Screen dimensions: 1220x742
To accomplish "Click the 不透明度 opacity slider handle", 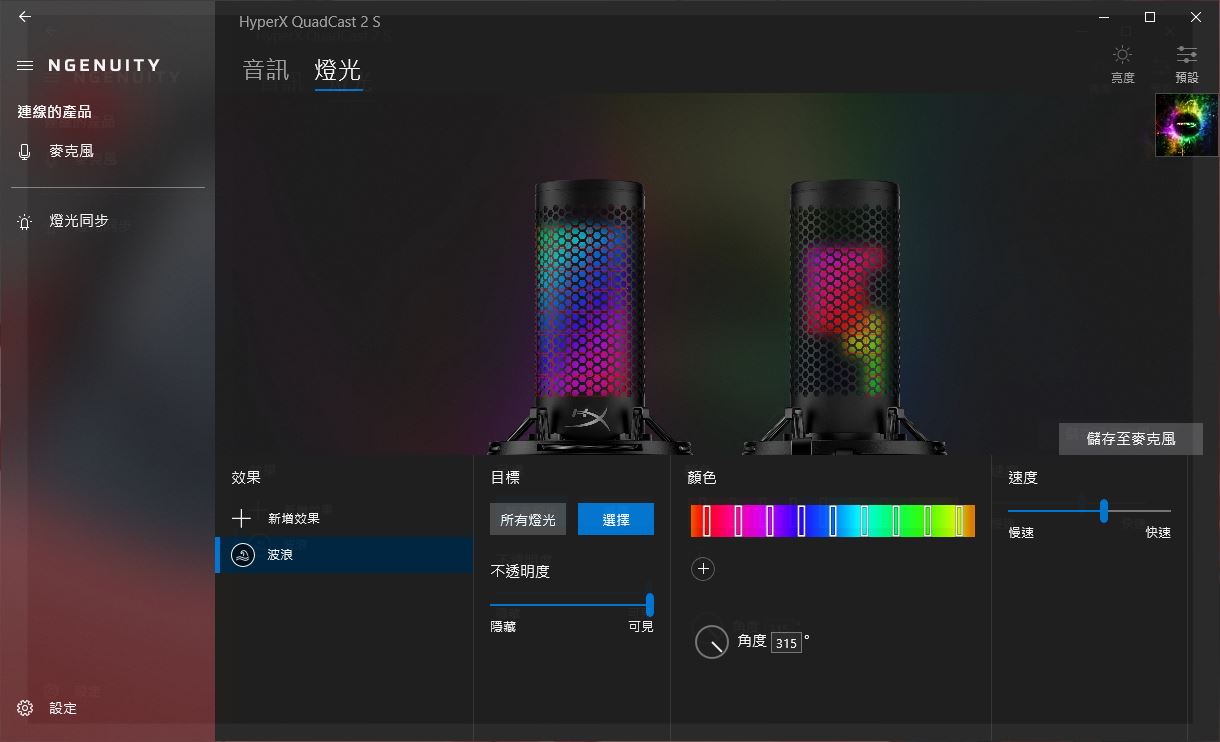I will (650, 605).
